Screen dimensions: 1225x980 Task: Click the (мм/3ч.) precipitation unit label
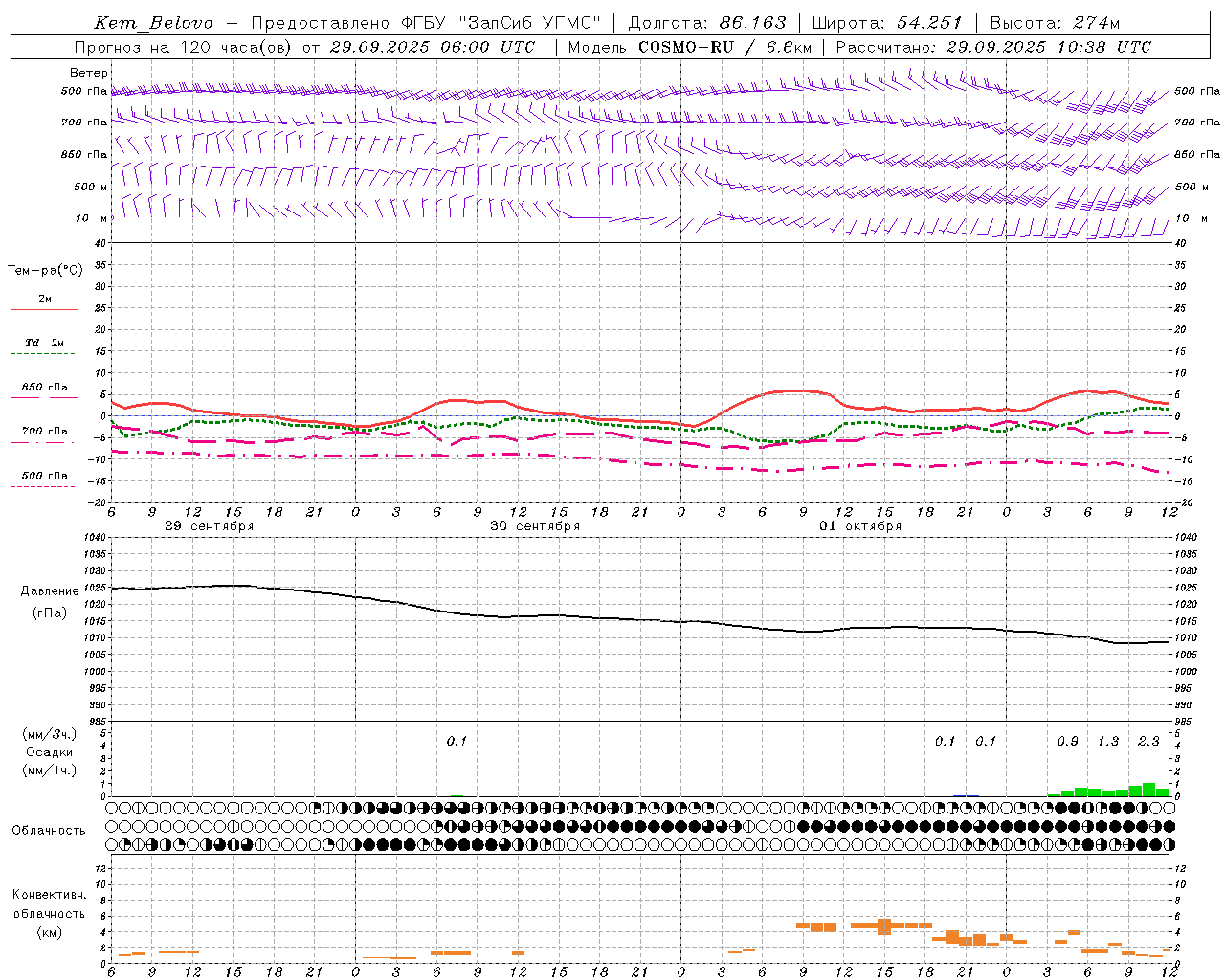50,734
